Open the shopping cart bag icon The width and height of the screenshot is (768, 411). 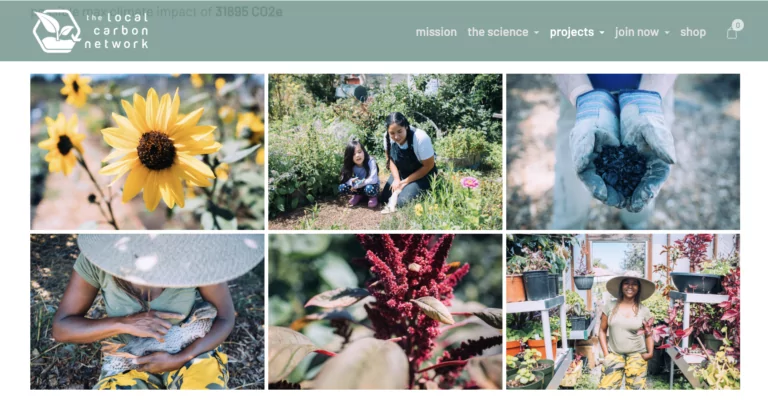(731, 33)
